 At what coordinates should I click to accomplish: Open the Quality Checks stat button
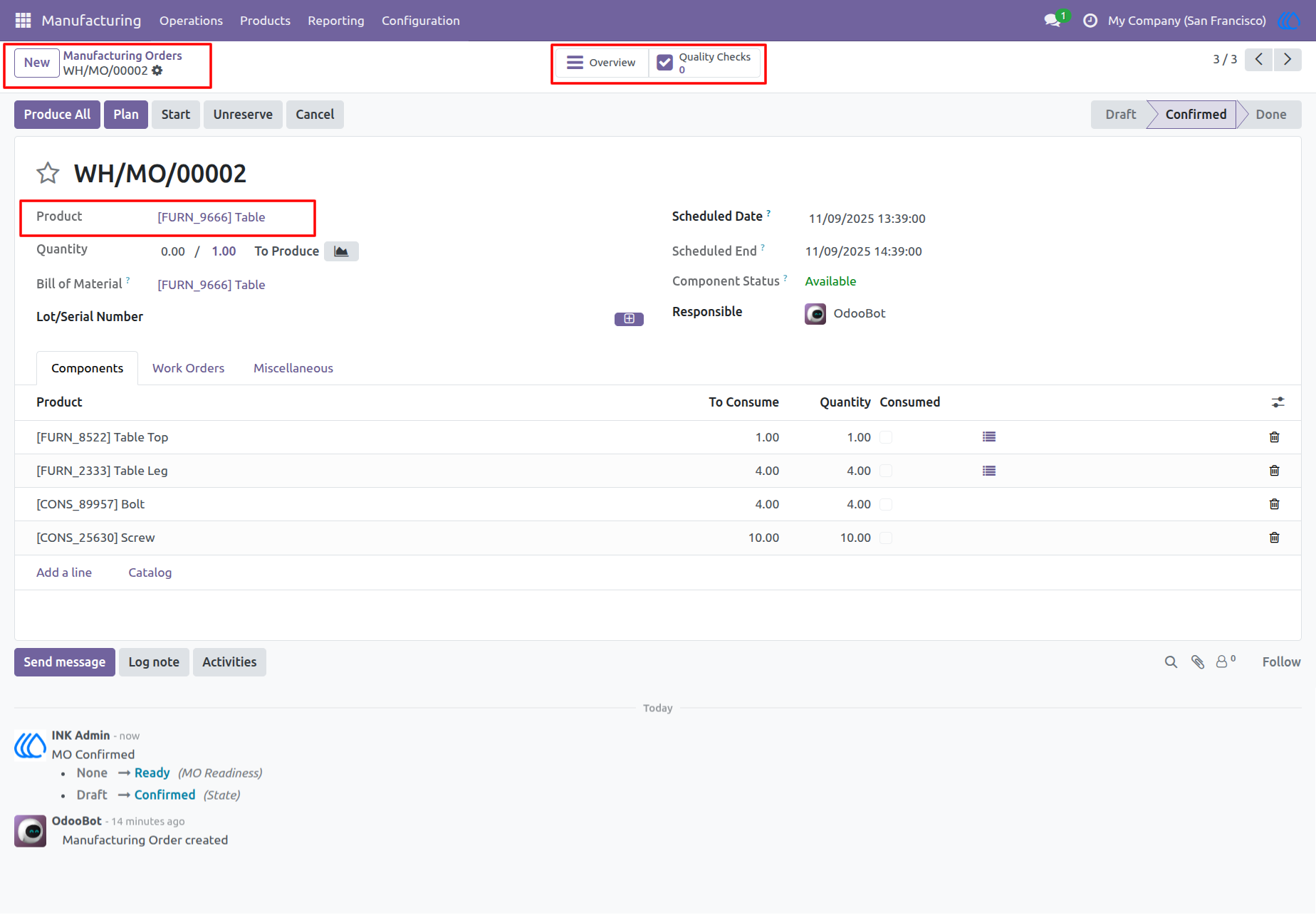pos(704,63)
